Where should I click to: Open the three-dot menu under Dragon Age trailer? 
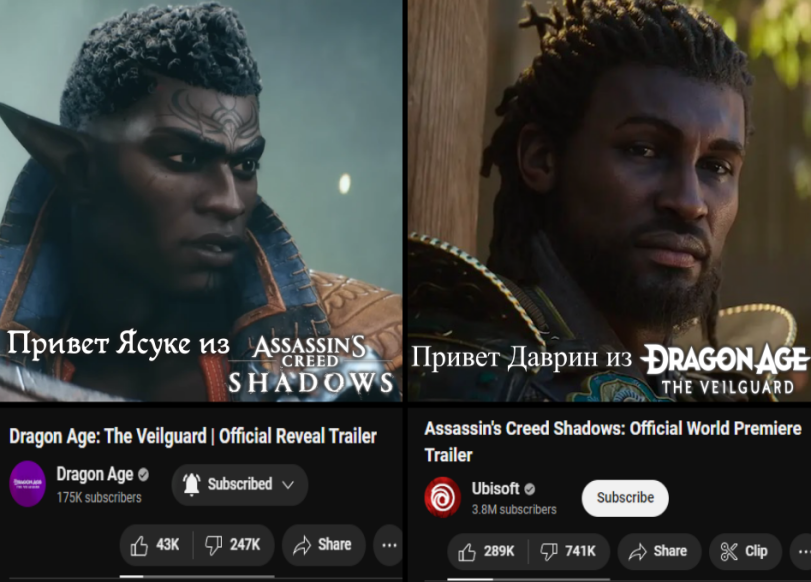[389, 545]
